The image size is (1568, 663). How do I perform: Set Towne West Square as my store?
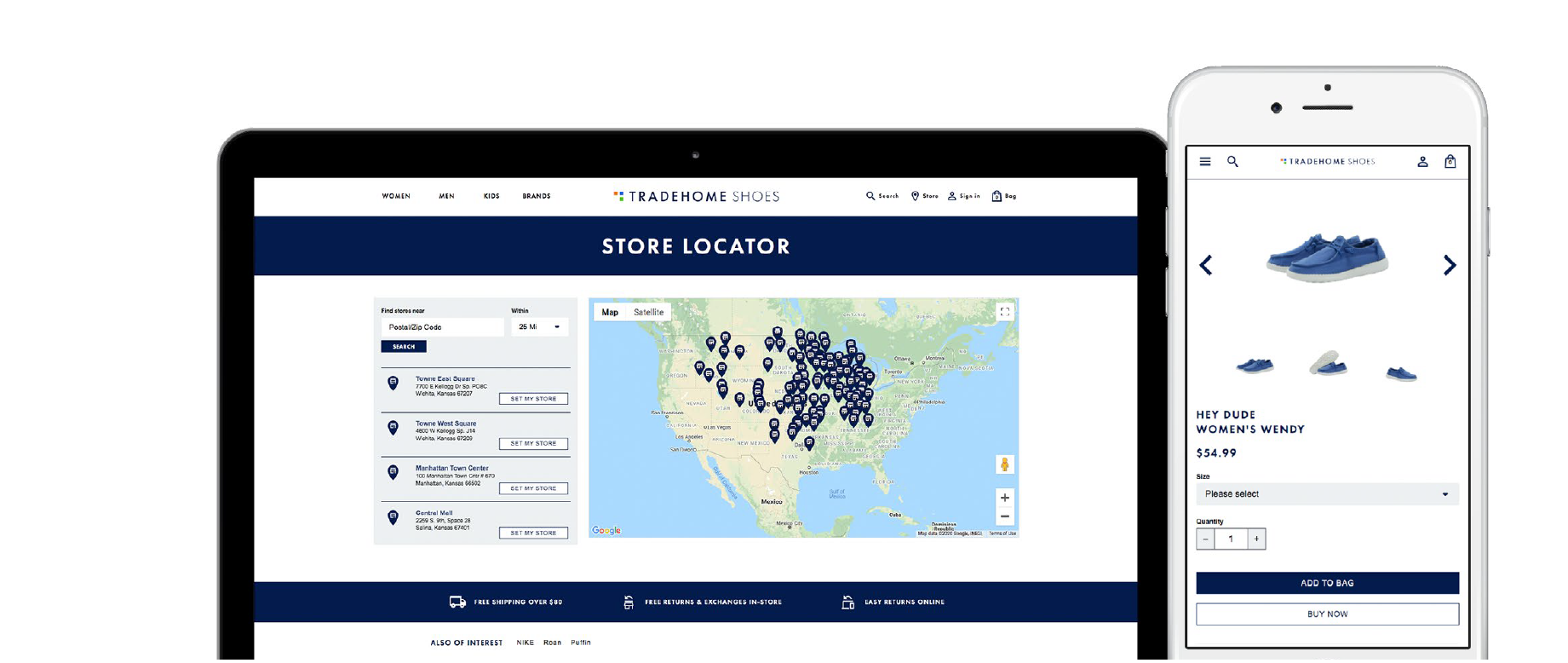(x=533, y=443)
